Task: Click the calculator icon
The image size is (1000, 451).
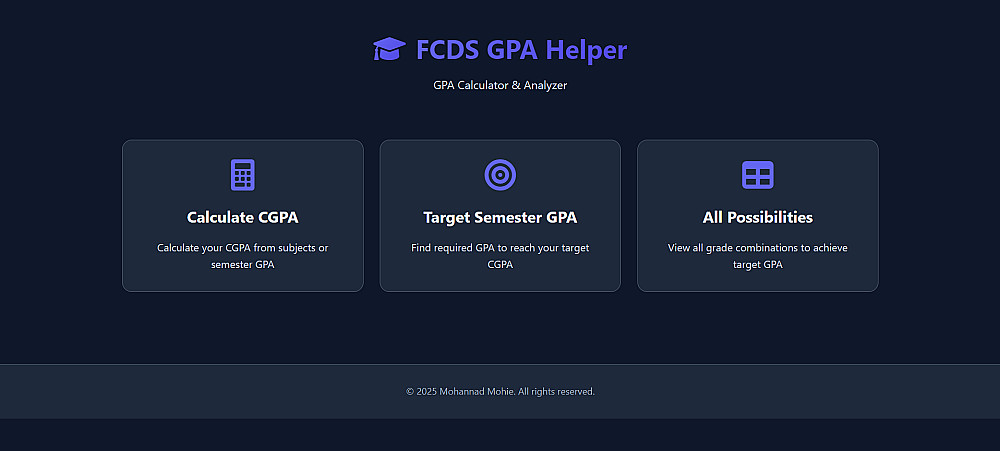Action: [243, 175]
